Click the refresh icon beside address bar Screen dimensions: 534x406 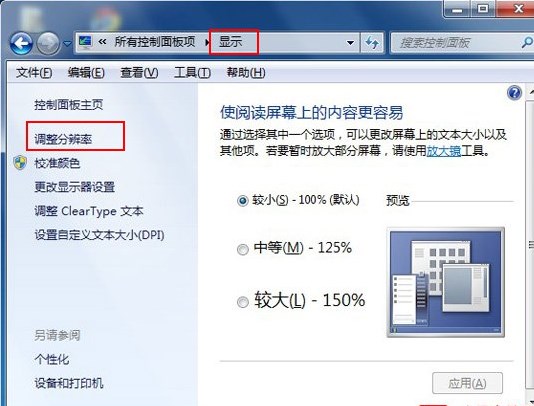click(372, 43)
